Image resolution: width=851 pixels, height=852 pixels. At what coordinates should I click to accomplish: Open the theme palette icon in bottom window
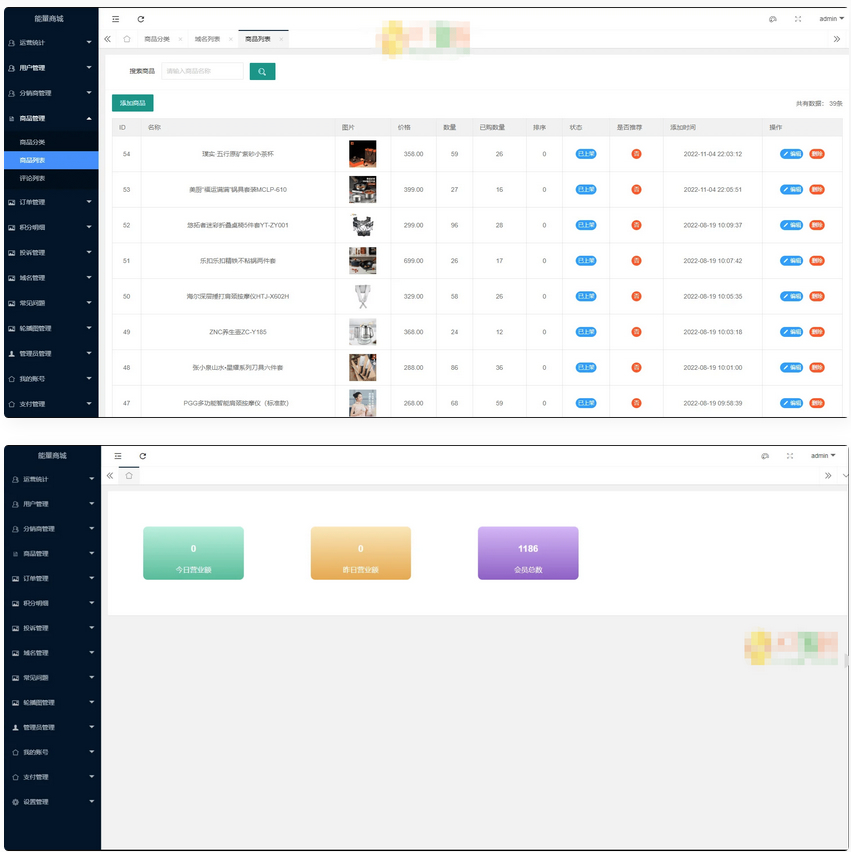(765, 456)
